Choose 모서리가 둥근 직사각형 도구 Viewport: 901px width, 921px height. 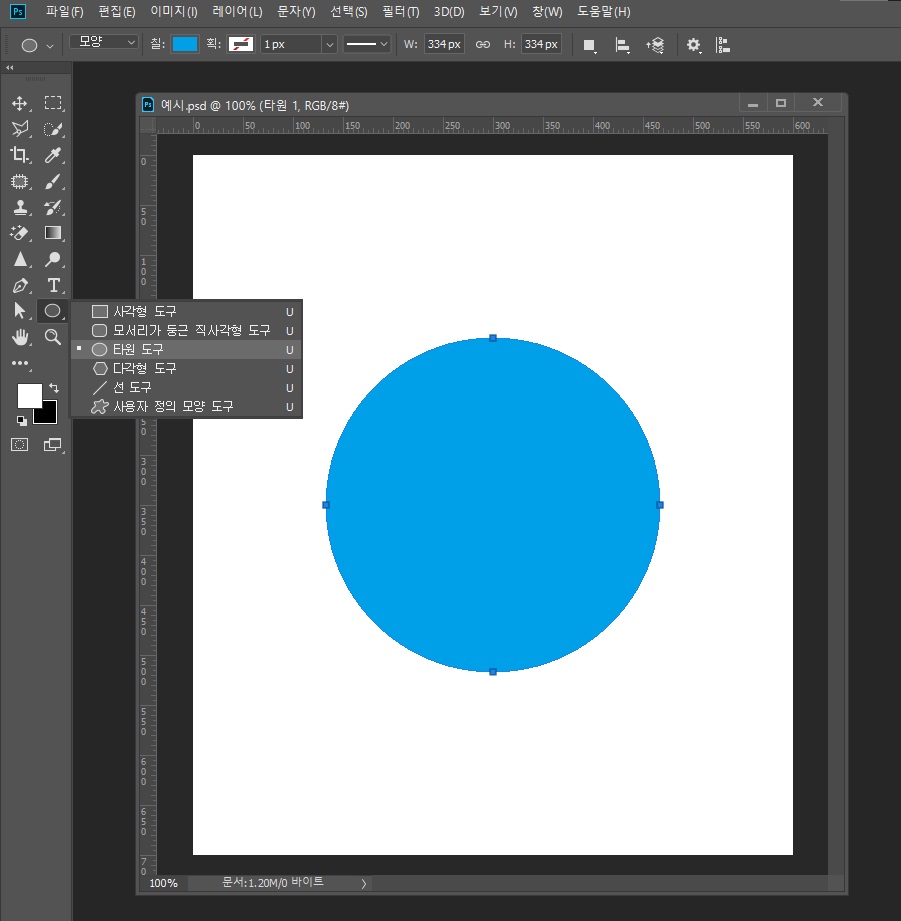tap(187, 330)
